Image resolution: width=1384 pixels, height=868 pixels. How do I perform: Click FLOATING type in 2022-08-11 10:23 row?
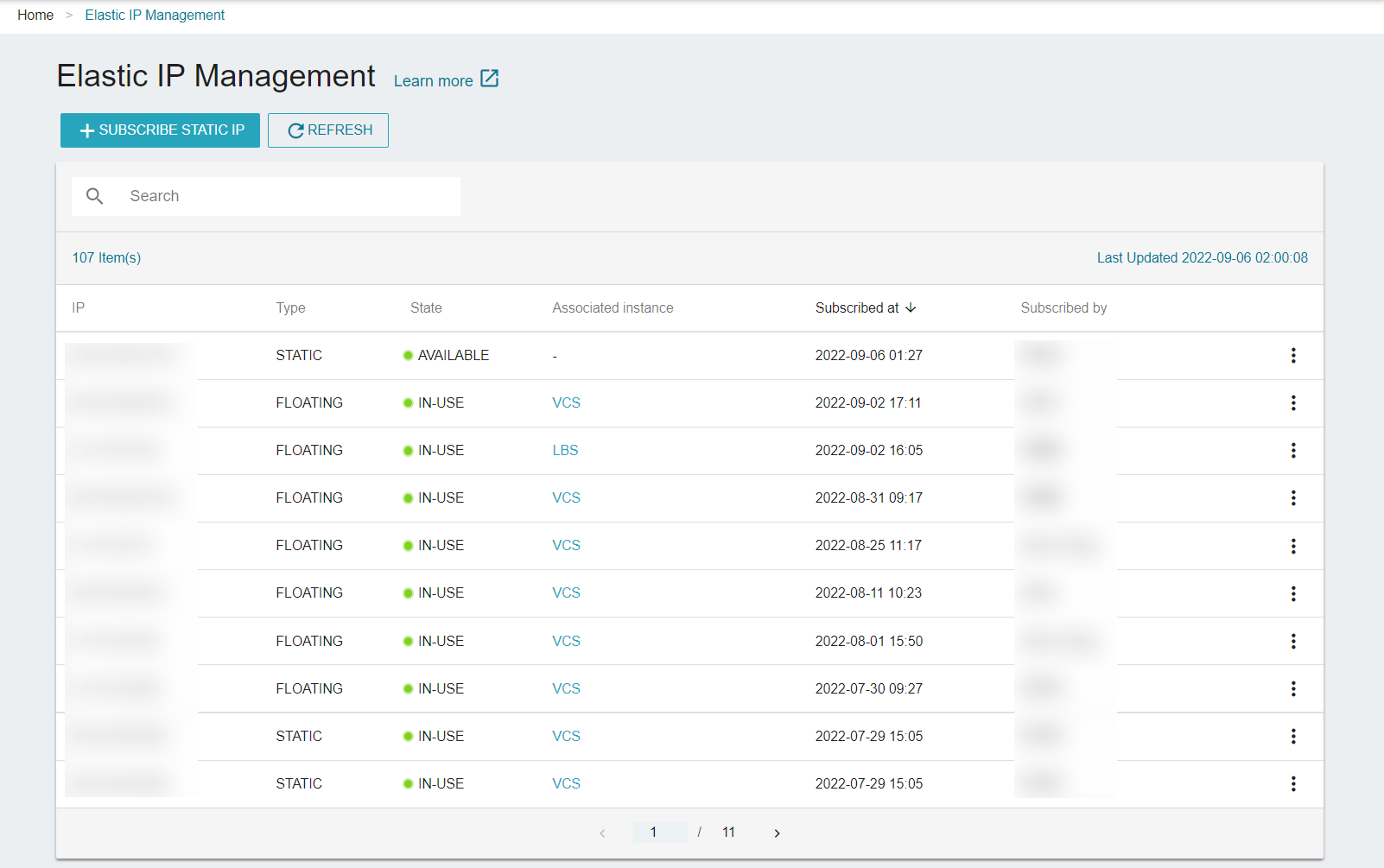309,593
